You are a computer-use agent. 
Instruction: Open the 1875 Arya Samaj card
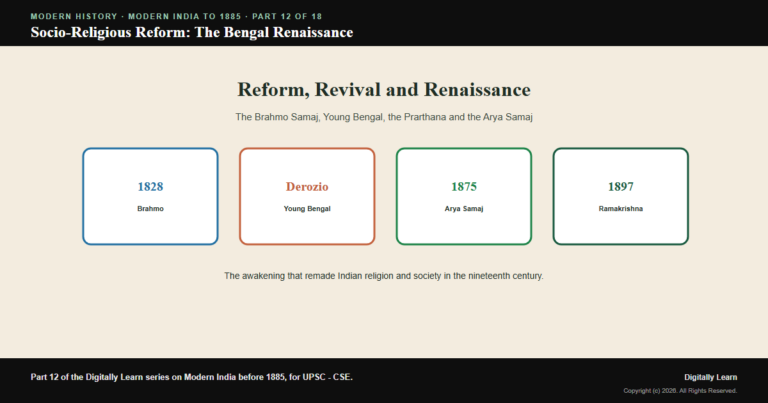(464, 196)
